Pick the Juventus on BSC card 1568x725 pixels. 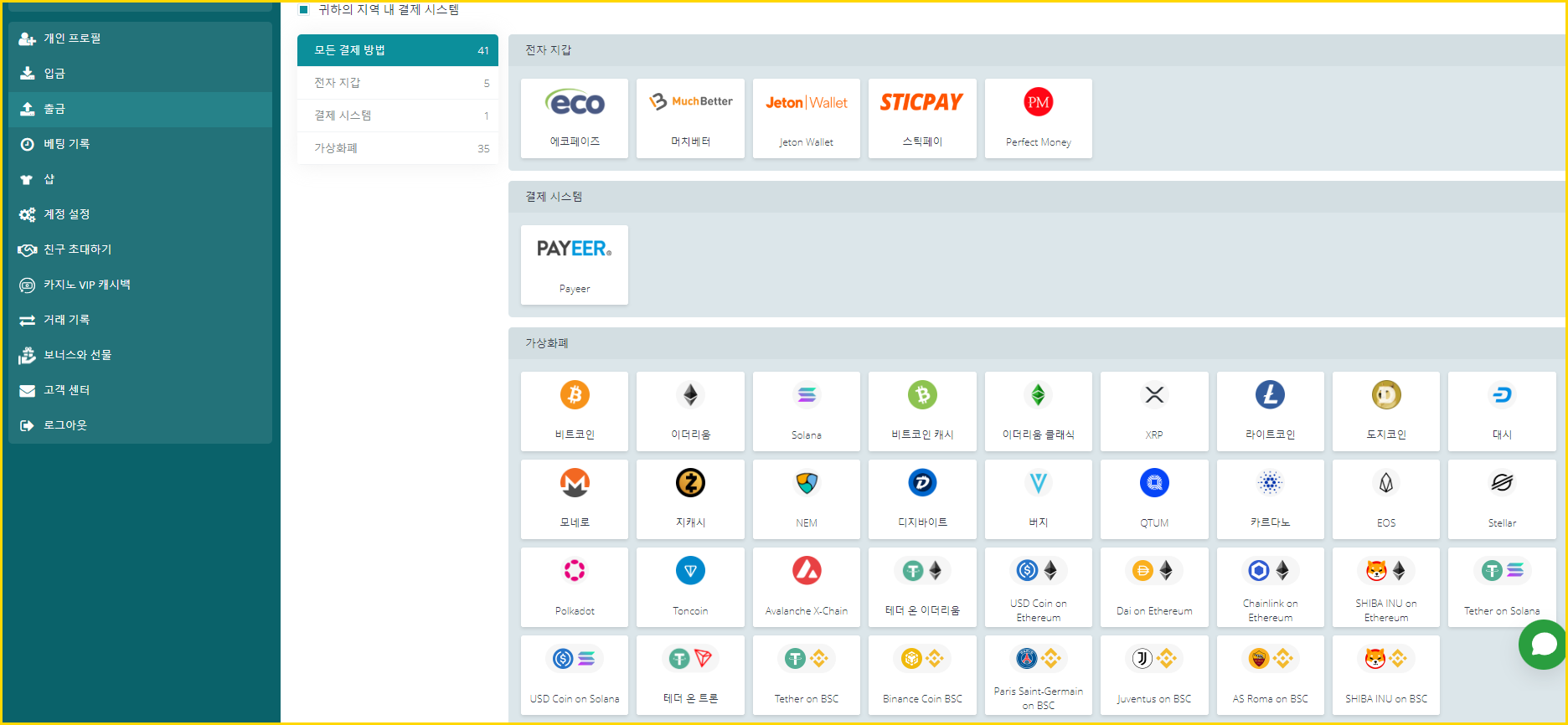coord(1154,675)
